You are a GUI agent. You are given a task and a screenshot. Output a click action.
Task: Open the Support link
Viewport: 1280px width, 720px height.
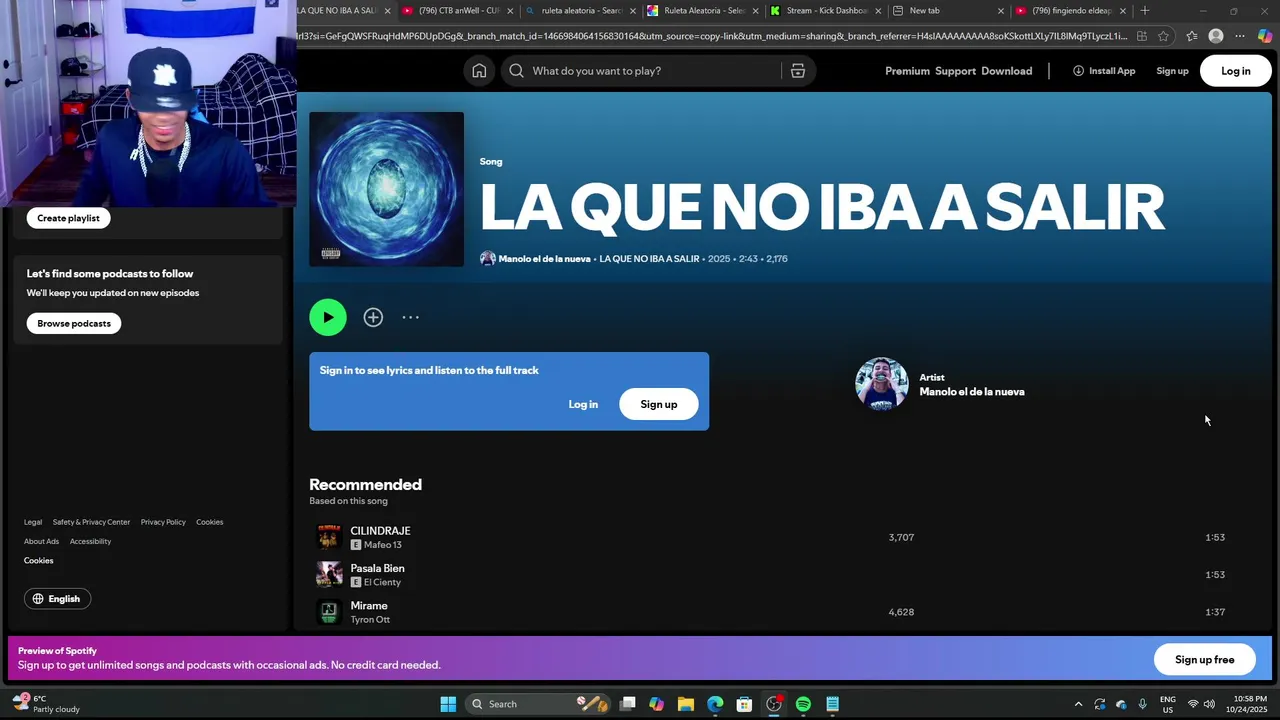(955, 71)
